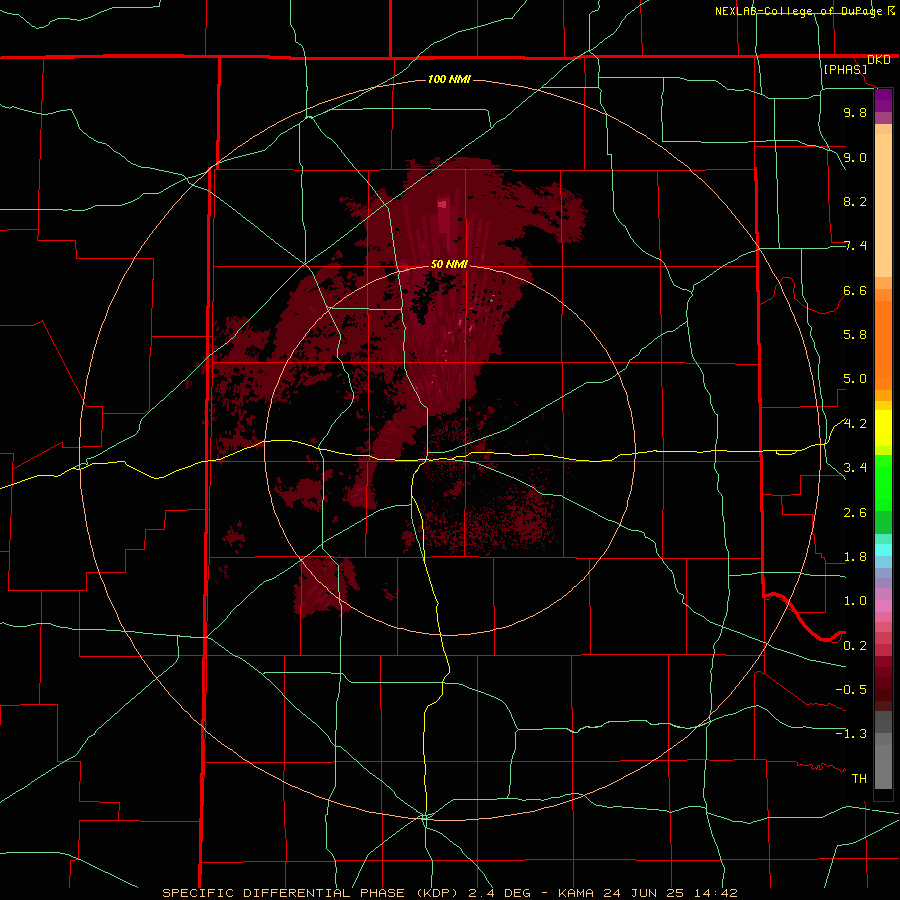
Task: Click the -1.3 scale label
Action: [x=851, y=734]
